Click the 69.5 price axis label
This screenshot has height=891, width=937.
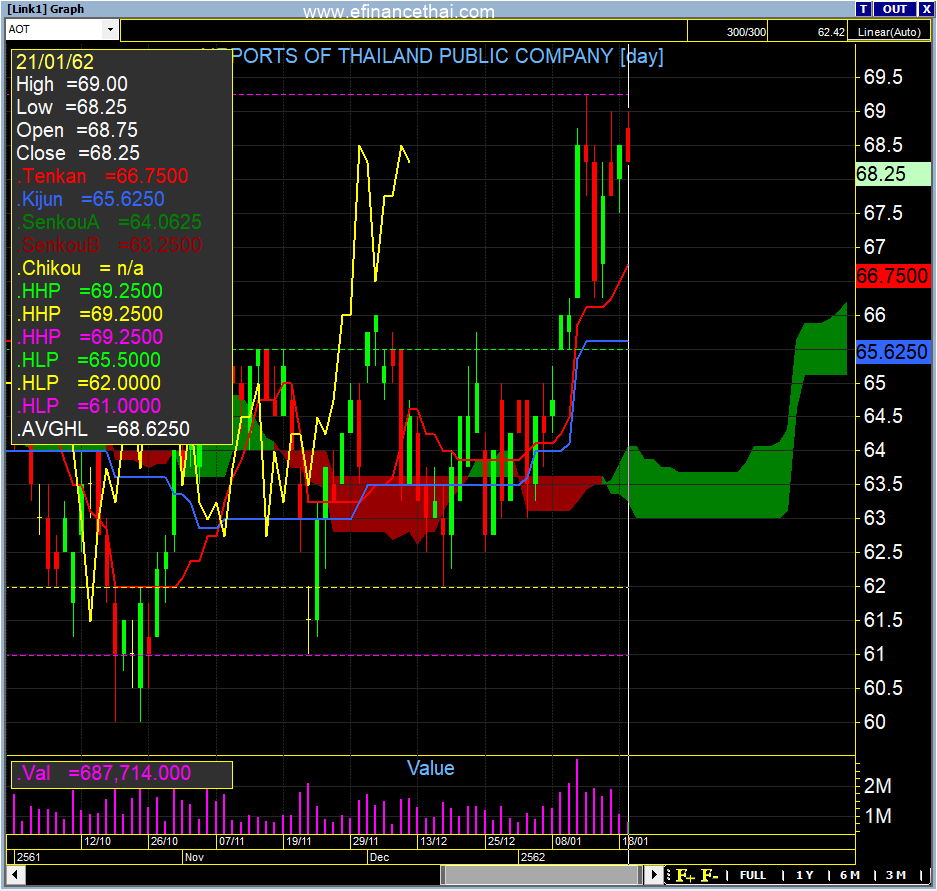883,77
